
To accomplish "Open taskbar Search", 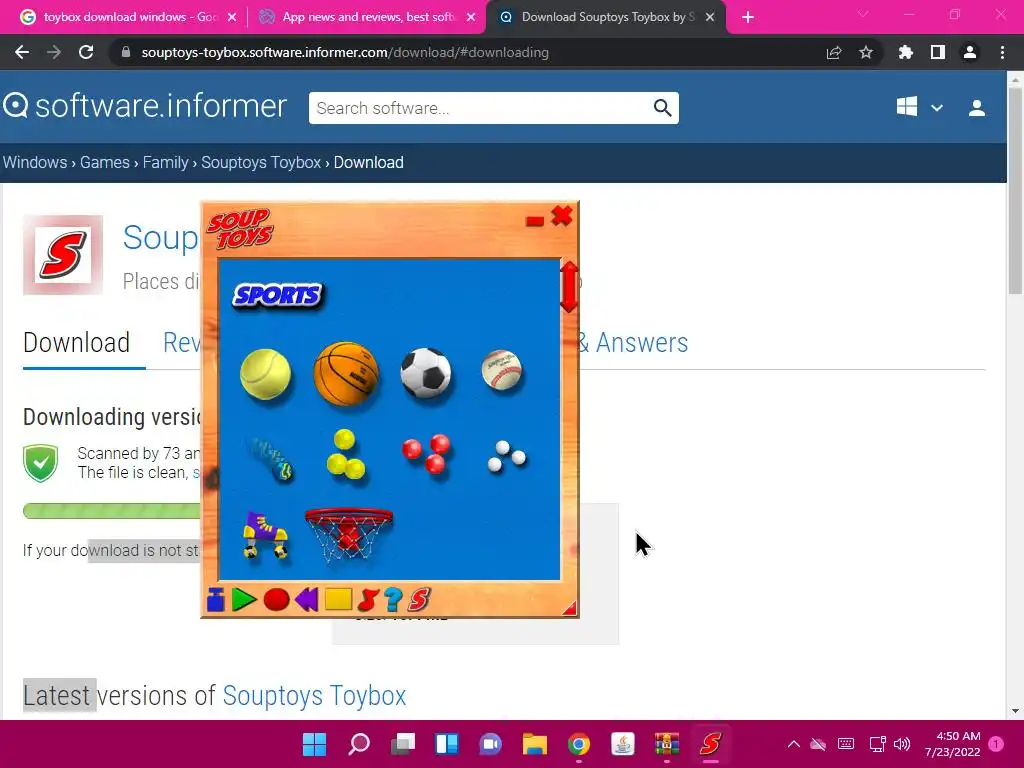I will [x=359, y=744].
